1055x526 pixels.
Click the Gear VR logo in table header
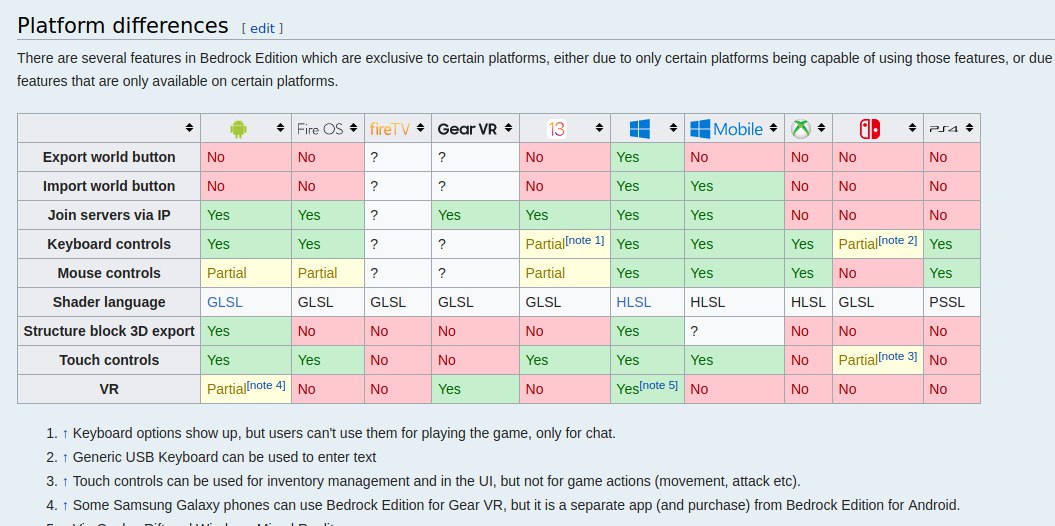pyautogui.click(x=467, y=128)
